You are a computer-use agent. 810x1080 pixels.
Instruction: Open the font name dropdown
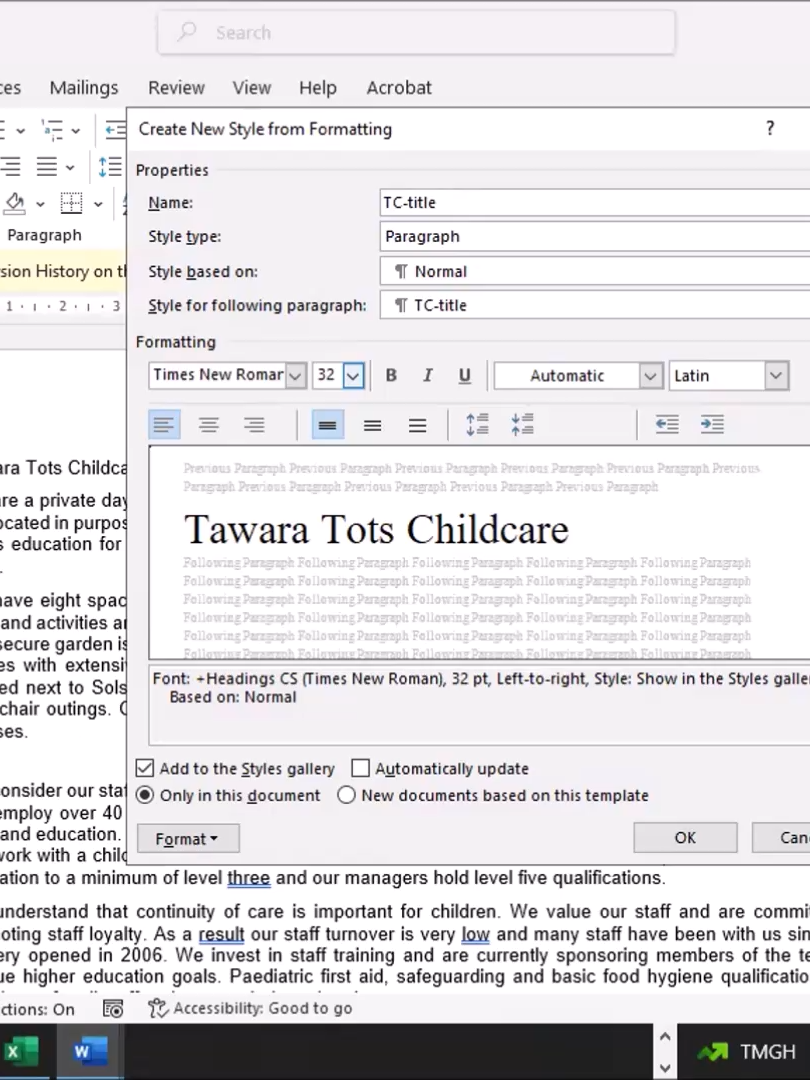(x=295, y=375)
